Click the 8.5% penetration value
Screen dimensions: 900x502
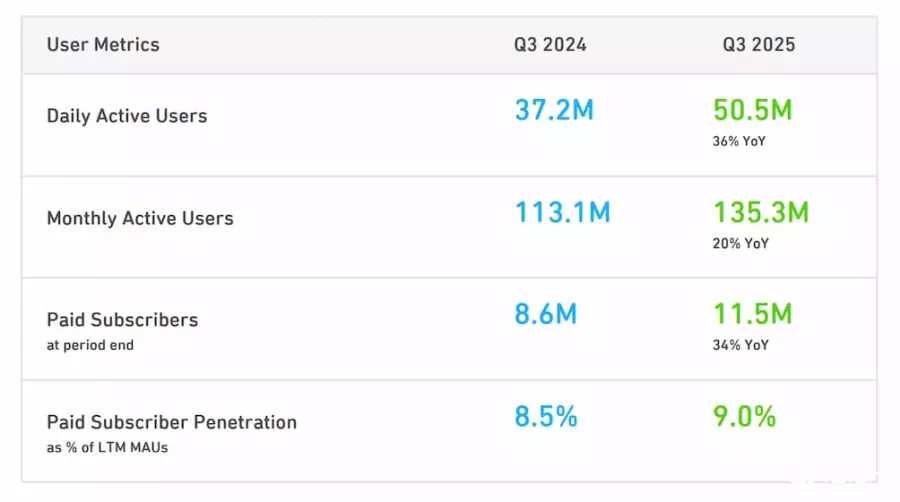point(546,416)
